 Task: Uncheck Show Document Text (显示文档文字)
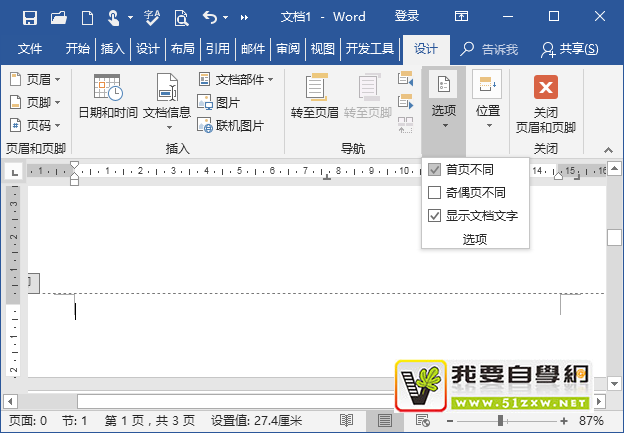[434, 216]
